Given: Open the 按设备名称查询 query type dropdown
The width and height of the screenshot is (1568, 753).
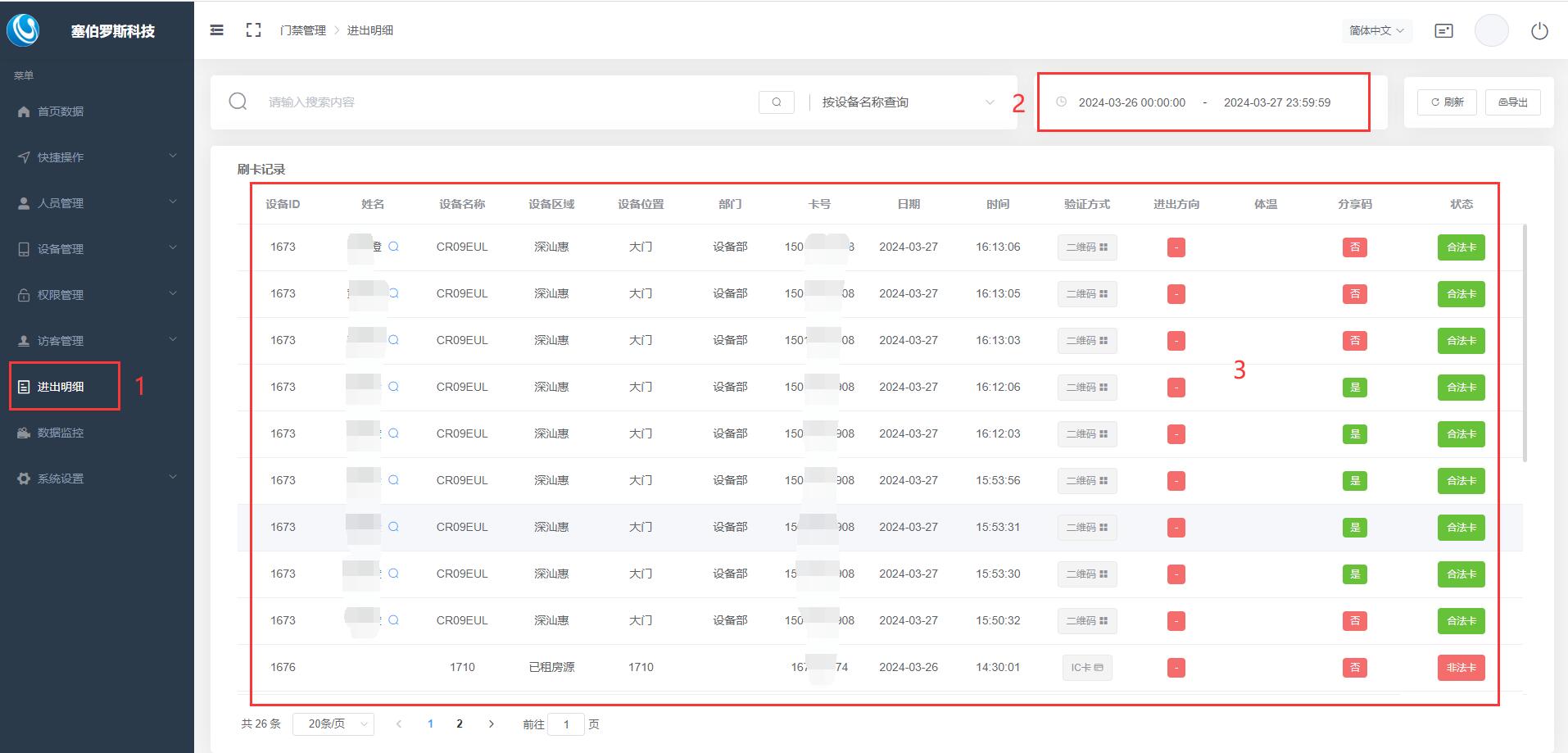Looking at the screenshot, I should point(908,102).
